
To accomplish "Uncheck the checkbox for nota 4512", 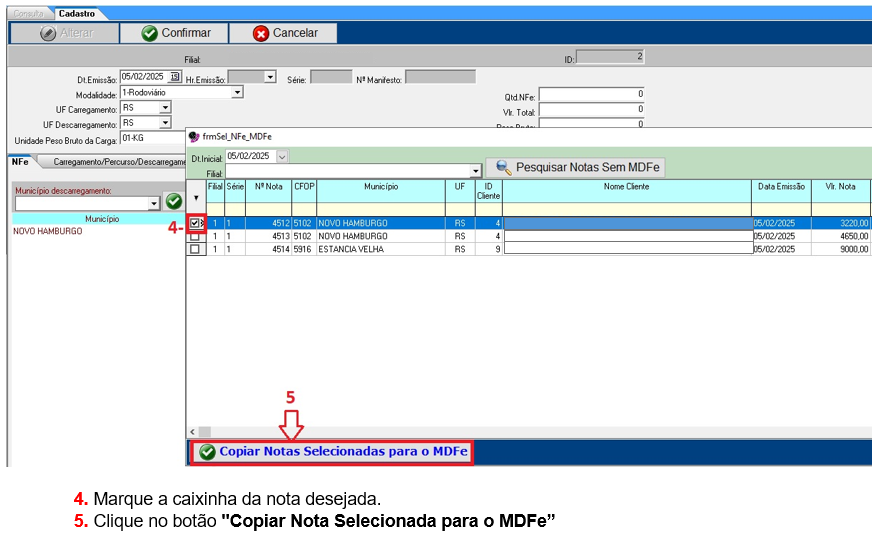I will [195, 223].
